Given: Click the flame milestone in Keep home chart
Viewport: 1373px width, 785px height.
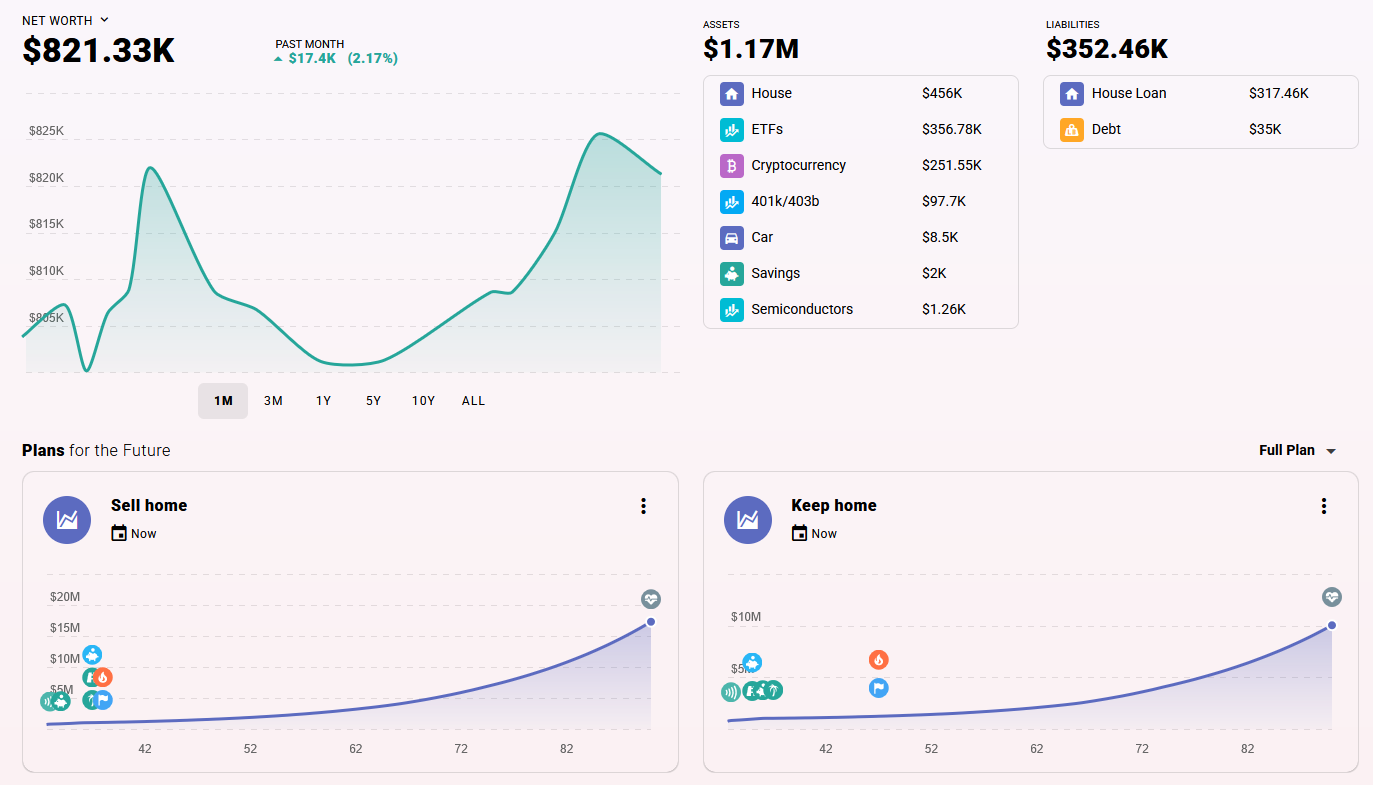Looking at the screenshot, I should [878, 660].
